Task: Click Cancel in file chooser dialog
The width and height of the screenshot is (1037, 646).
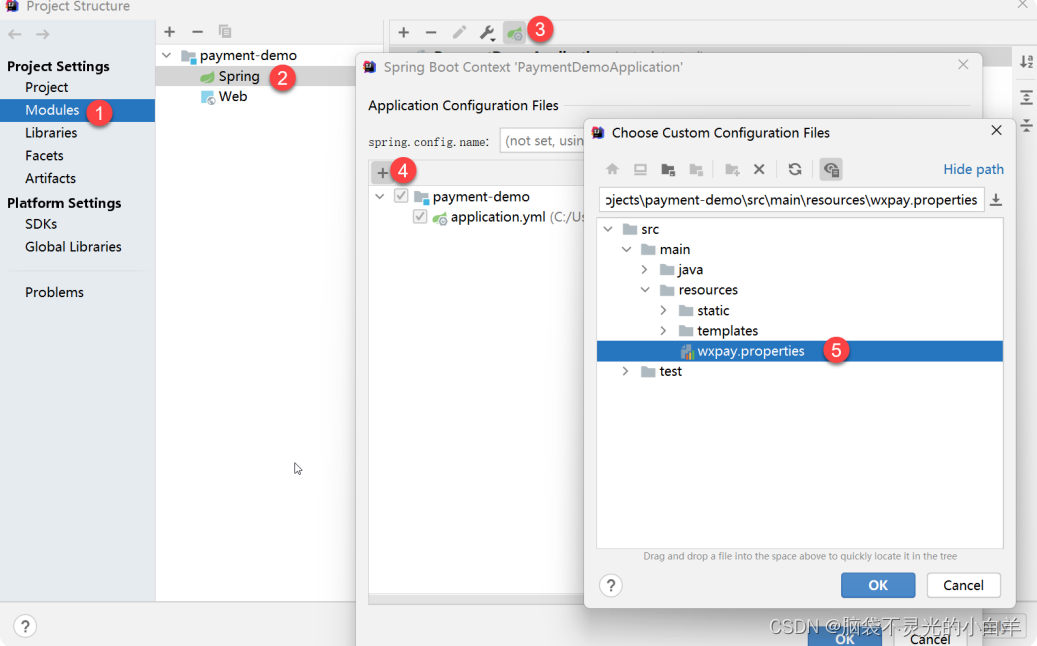Action: (963, 585)
